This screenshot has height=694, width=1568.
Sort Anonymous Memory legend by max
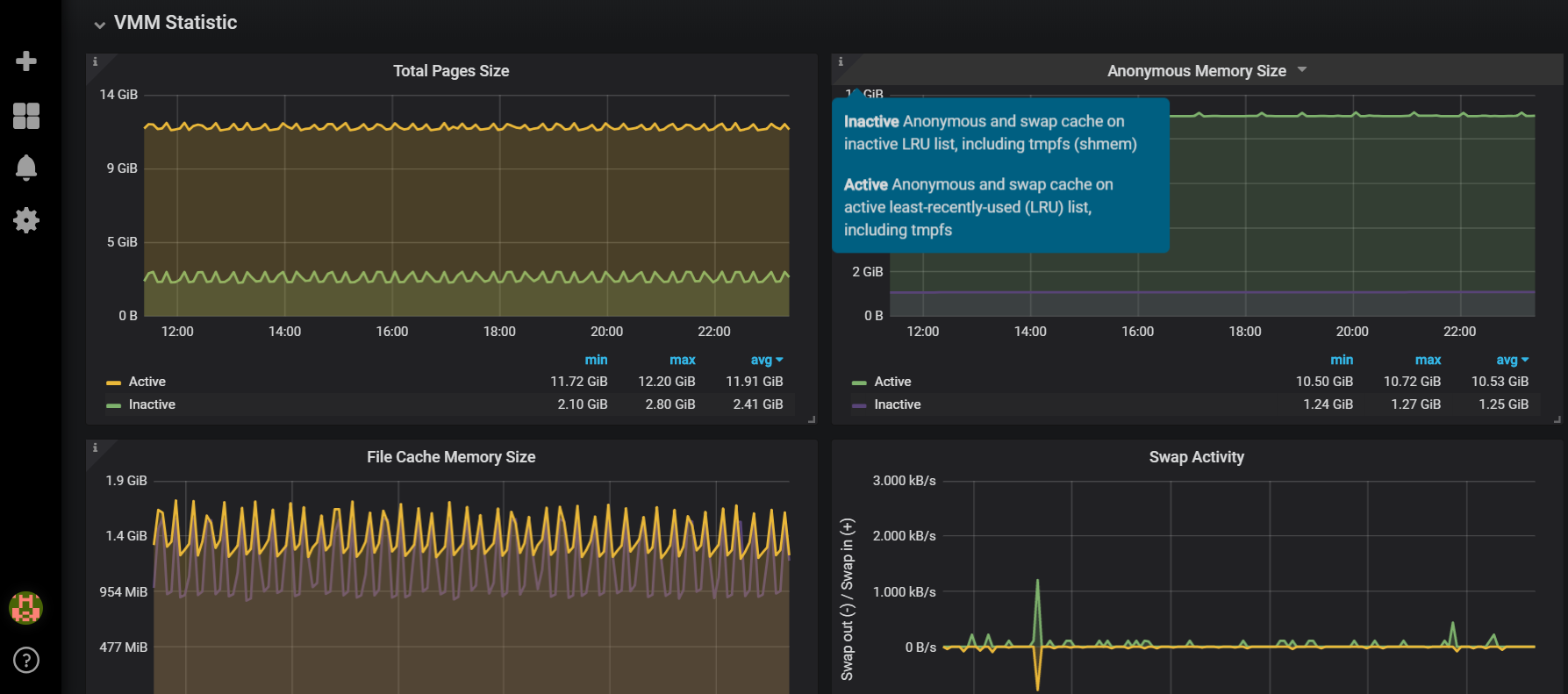pyautogui.click(x=1428, y=360)
